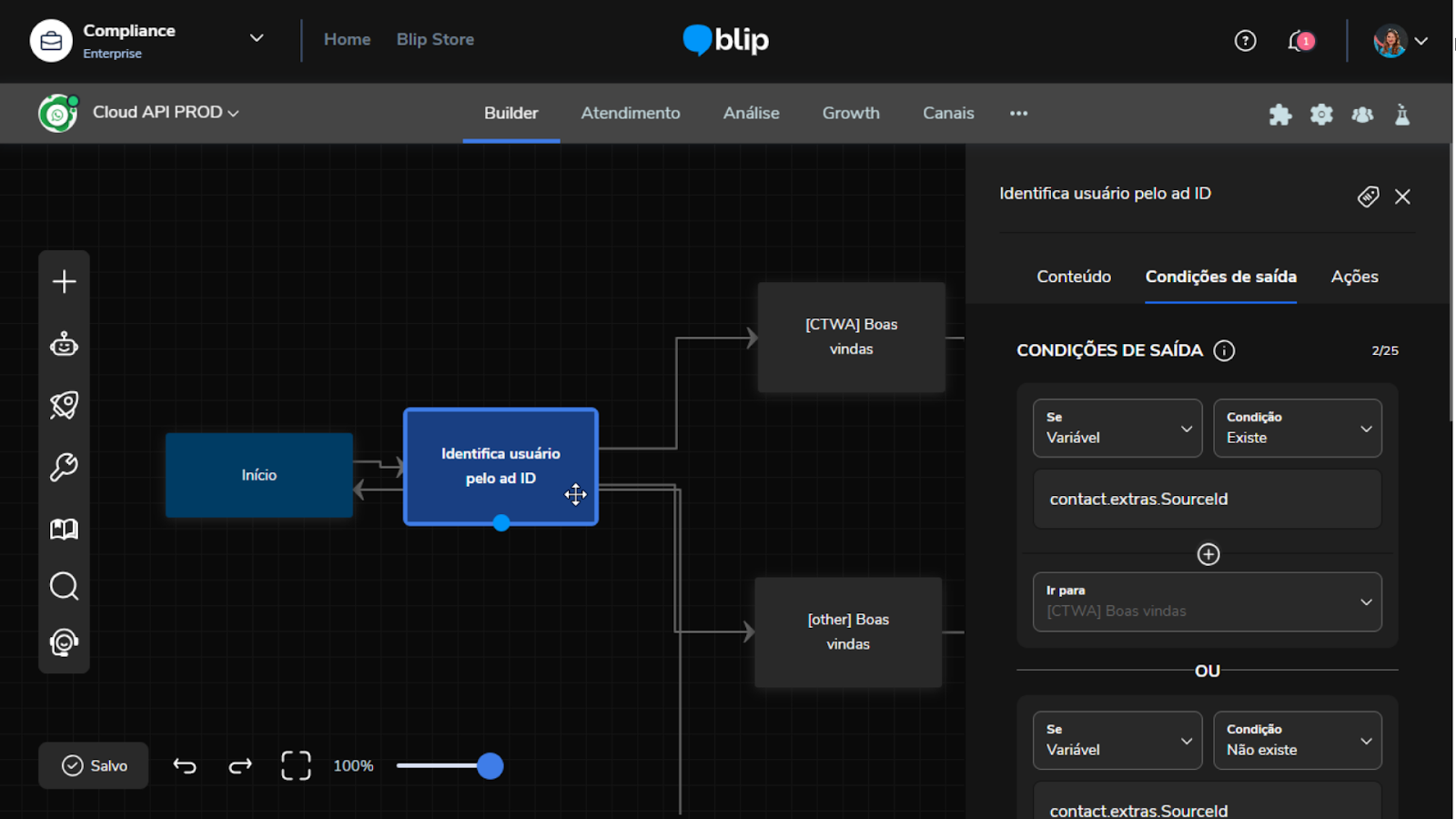Switch to the Análise tab
The width and height of the screenshot is (1456, 819).
click(752, 113)
